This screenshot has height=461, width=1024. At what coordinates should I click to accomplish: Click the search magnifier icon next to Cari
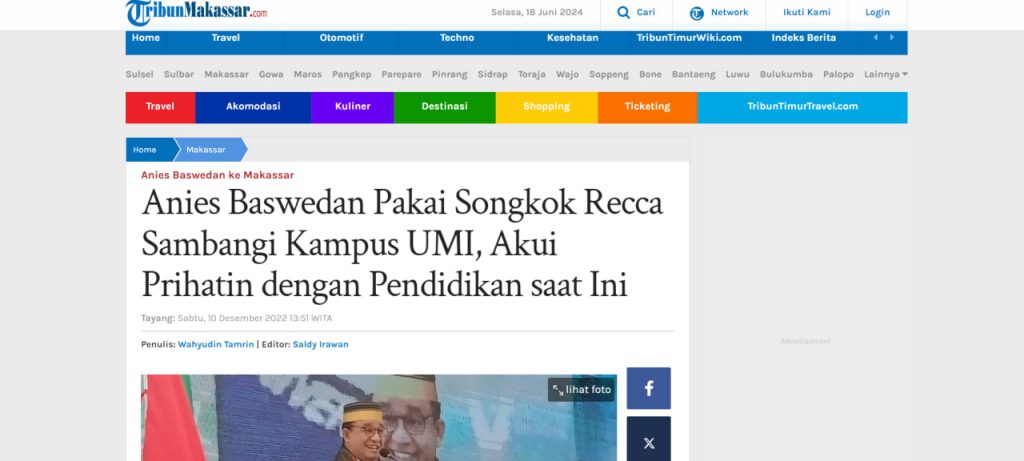click(x=623, y=12)
